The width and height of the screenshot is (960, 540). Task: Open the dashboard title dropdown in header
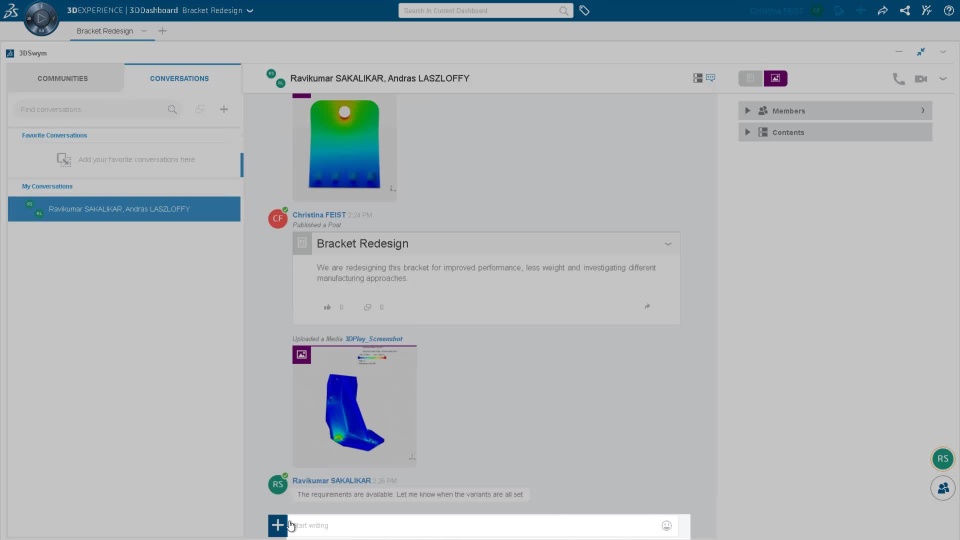coord(250,10)
